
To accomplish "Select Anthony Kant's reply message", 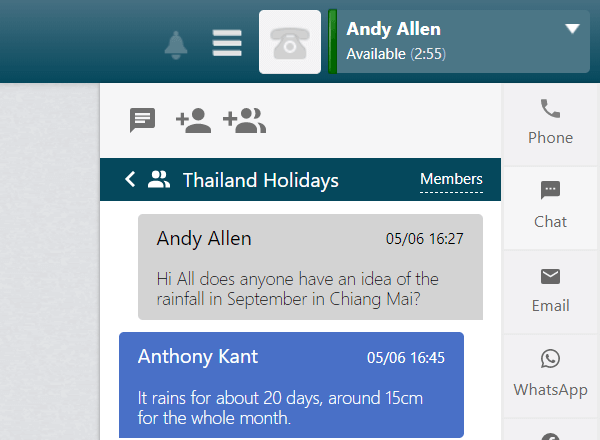I will pyautogui.click(x=291, y=385).
